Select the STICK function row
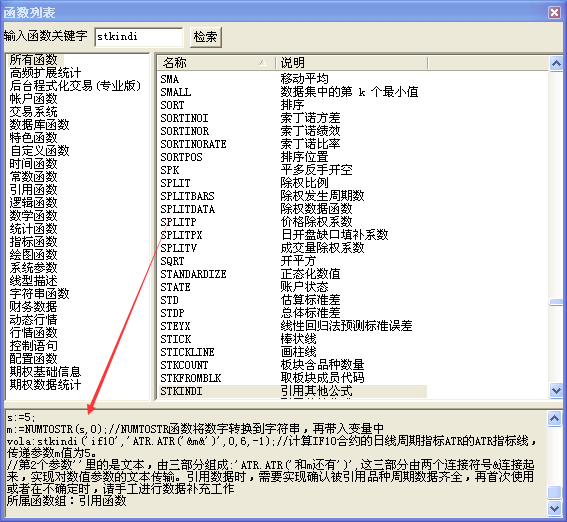This screenshot has height=522, width=567. coord(293,339)
